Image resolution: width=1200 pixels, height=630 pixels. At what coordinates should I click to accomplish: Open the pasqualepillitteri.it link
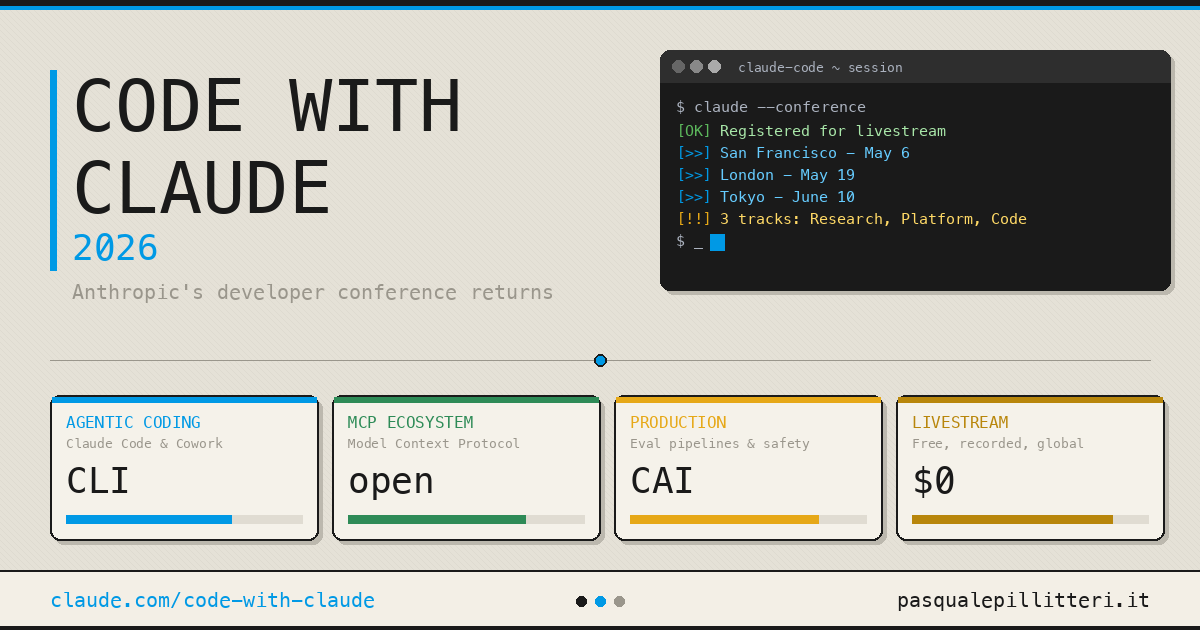pos(1023,601)
